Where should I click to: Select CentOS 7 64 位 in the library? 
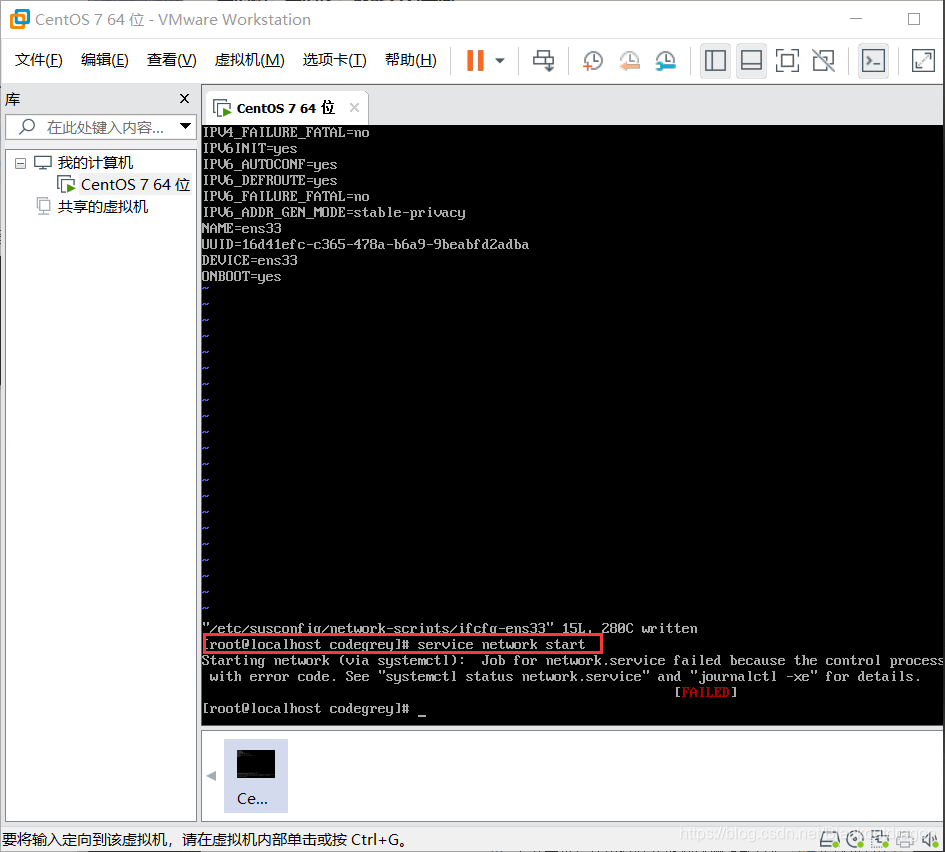pyautogui.click(x=135, y=184)
